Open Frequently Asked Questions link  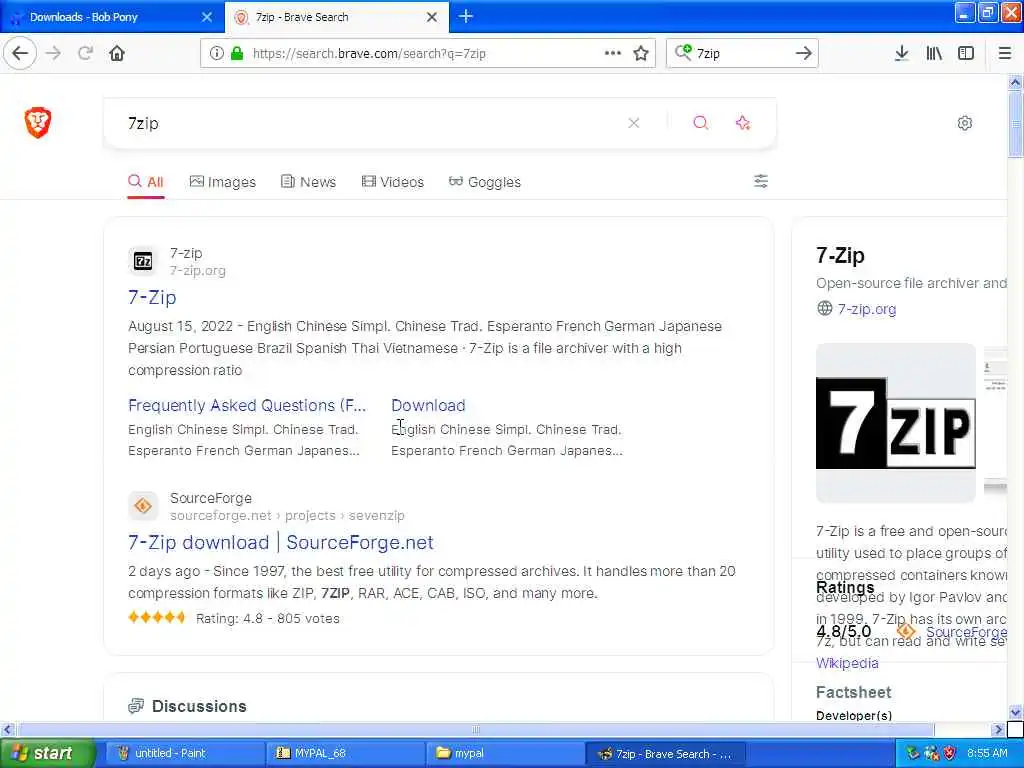(247, 406)
